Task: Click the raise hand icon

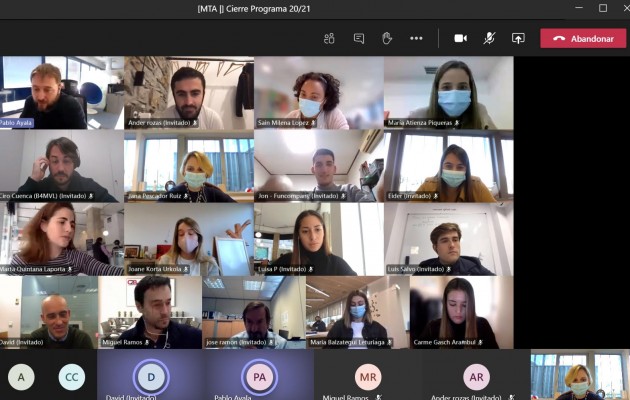Action: 387,39
